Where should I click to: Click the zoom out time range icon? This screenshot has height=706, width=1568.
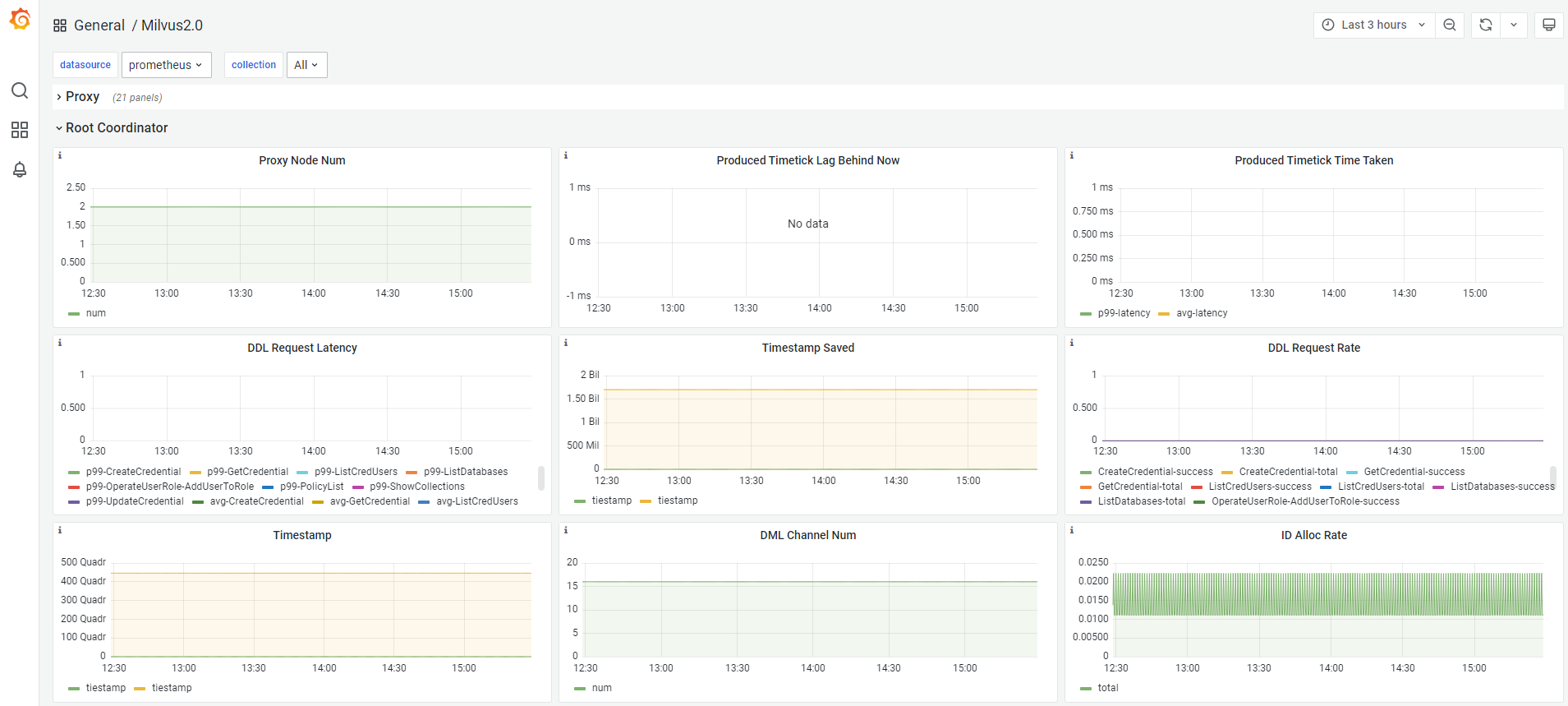[x=1450, y=25]
